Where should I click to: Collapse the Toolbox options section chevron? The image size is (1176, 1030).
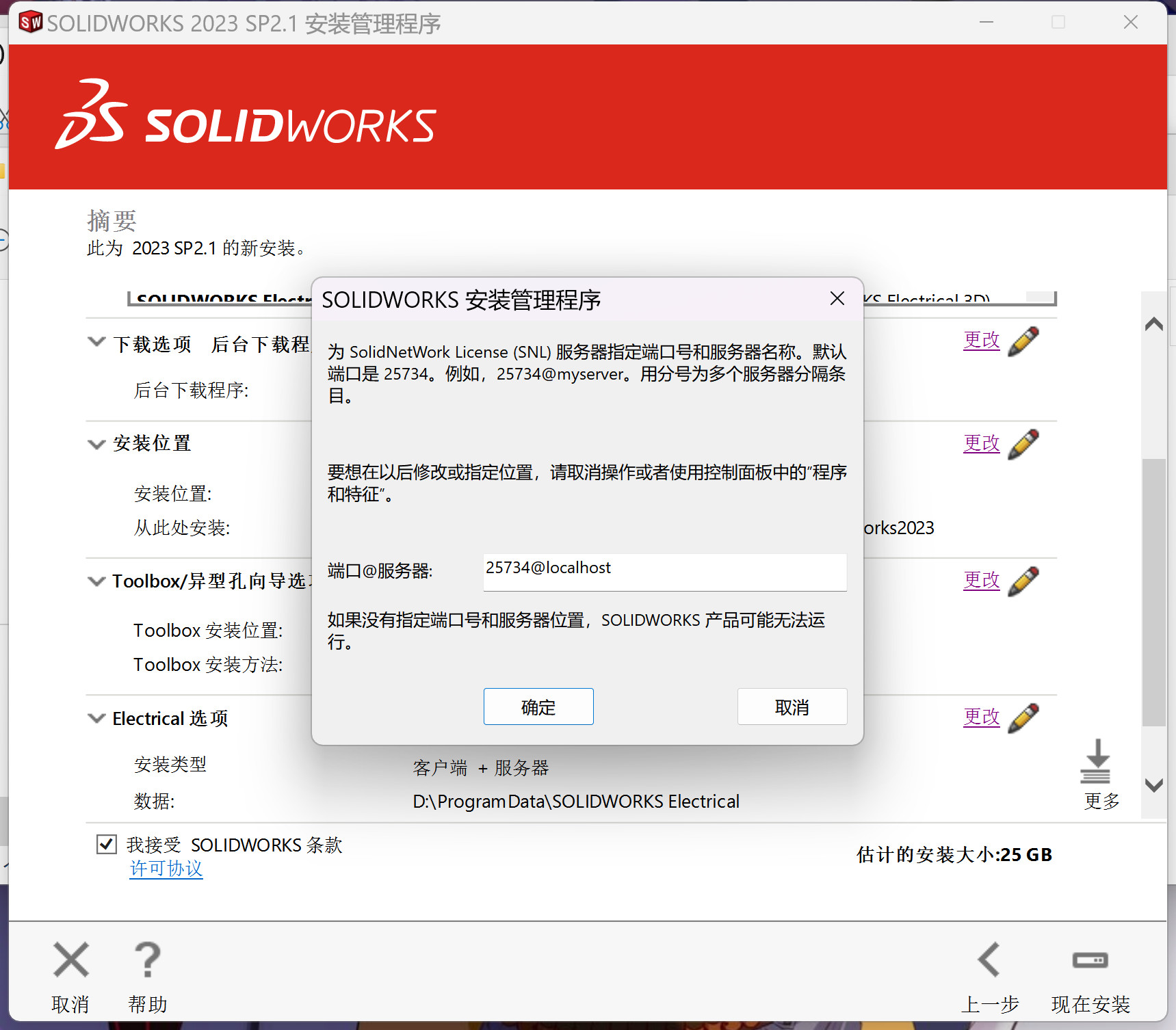[96, 581]
